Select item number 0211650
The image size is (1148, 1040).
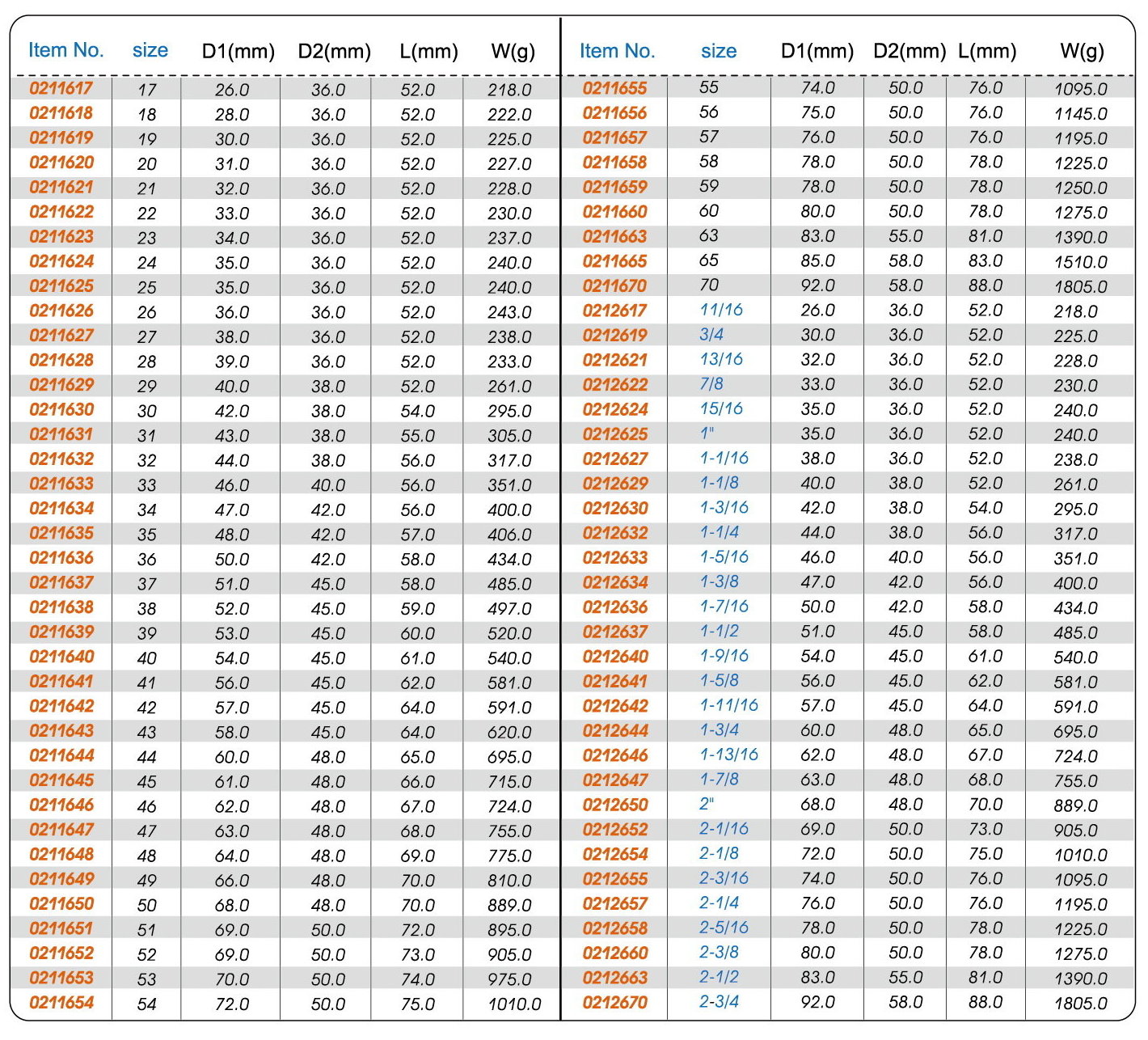pos(61,903)
